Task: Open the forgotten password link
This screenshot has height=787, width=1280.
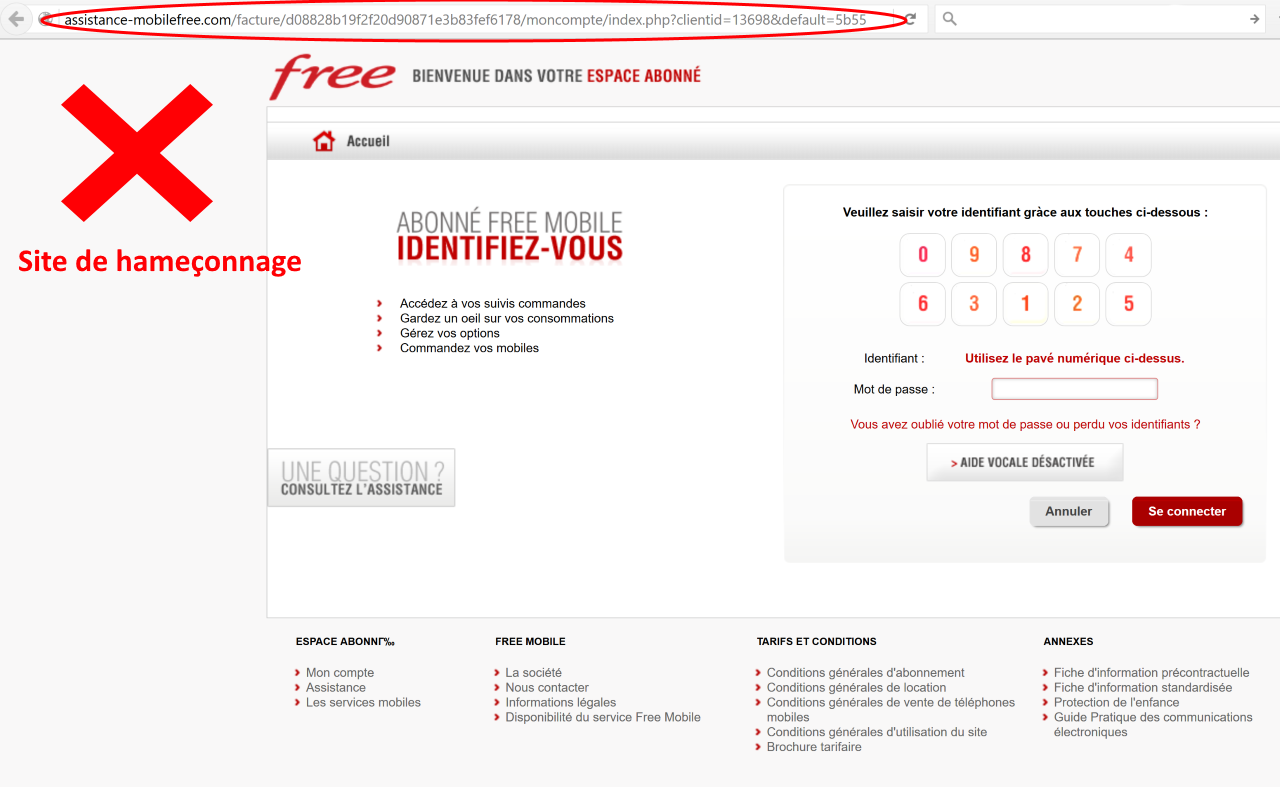Action: 1025,424
